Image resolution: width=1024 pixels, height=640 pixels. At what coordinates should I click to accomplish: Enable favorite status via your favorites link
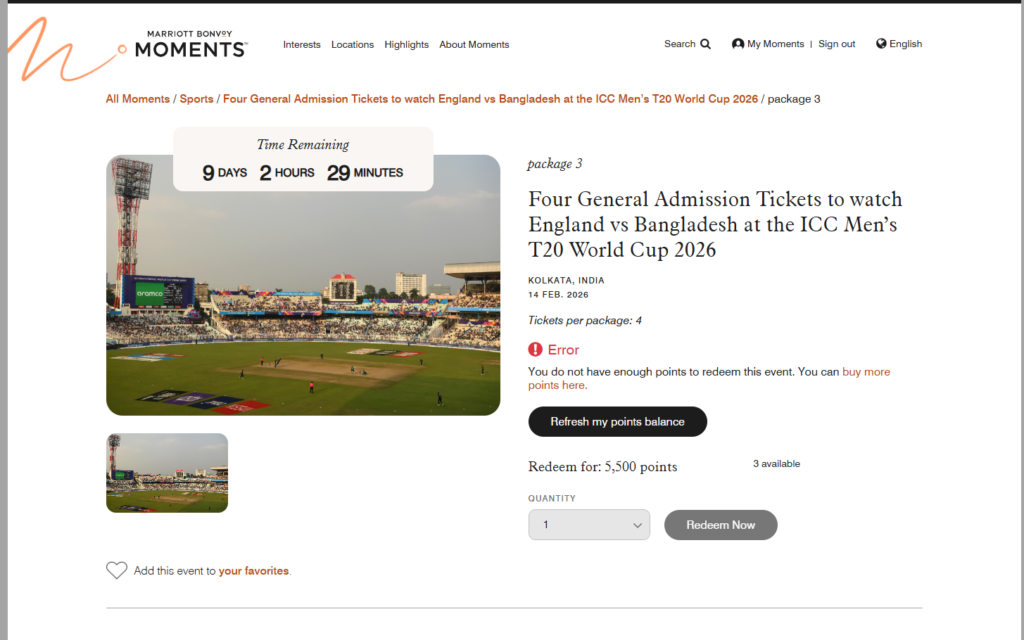pyautogui.click(x=253, y=570)
